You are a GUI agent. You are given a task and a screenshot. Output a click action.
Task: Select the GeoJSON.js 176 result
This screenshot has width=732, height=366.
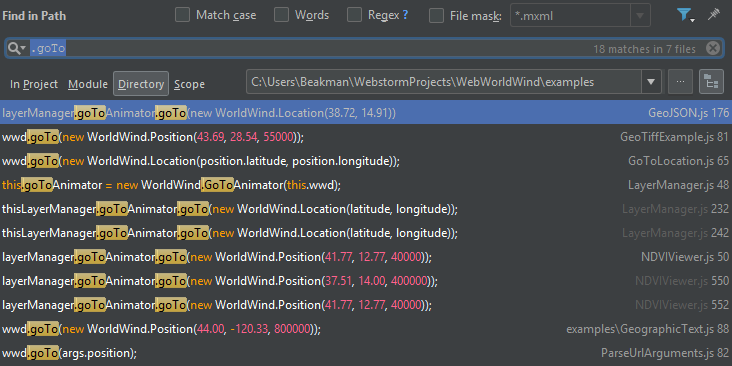tap(366, 113)
